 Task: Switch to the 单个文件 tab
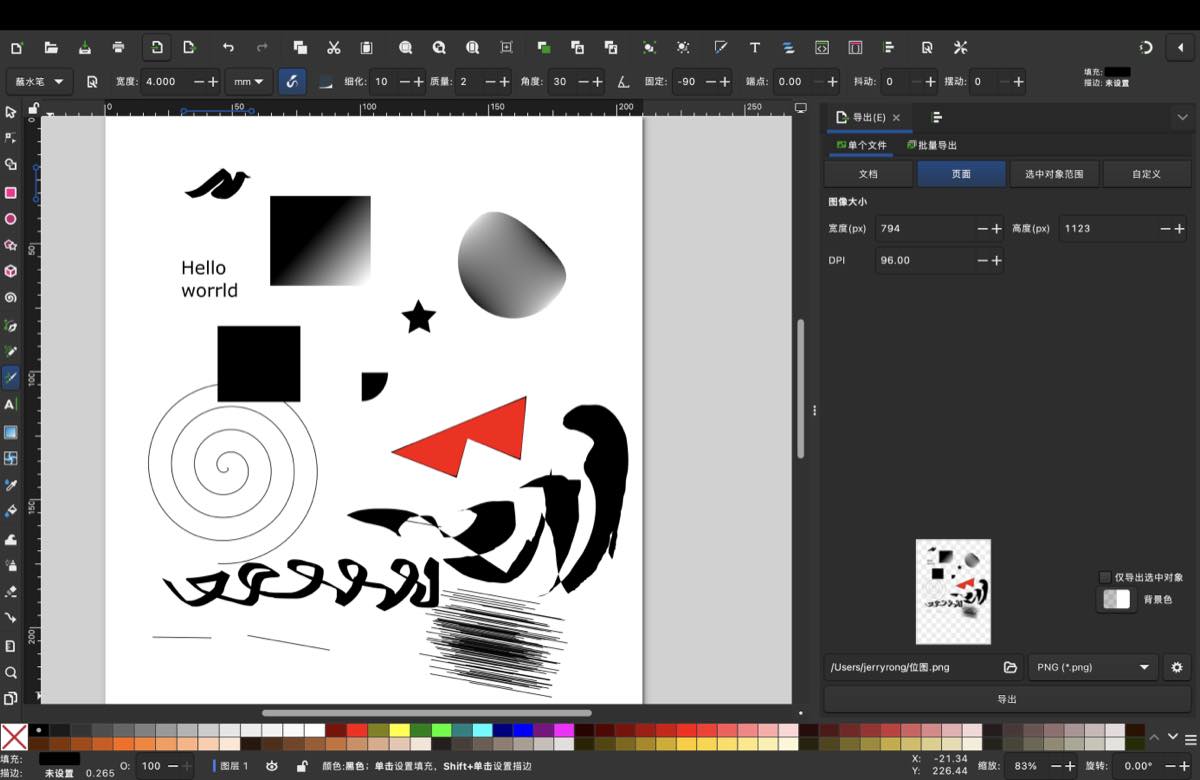861,145
